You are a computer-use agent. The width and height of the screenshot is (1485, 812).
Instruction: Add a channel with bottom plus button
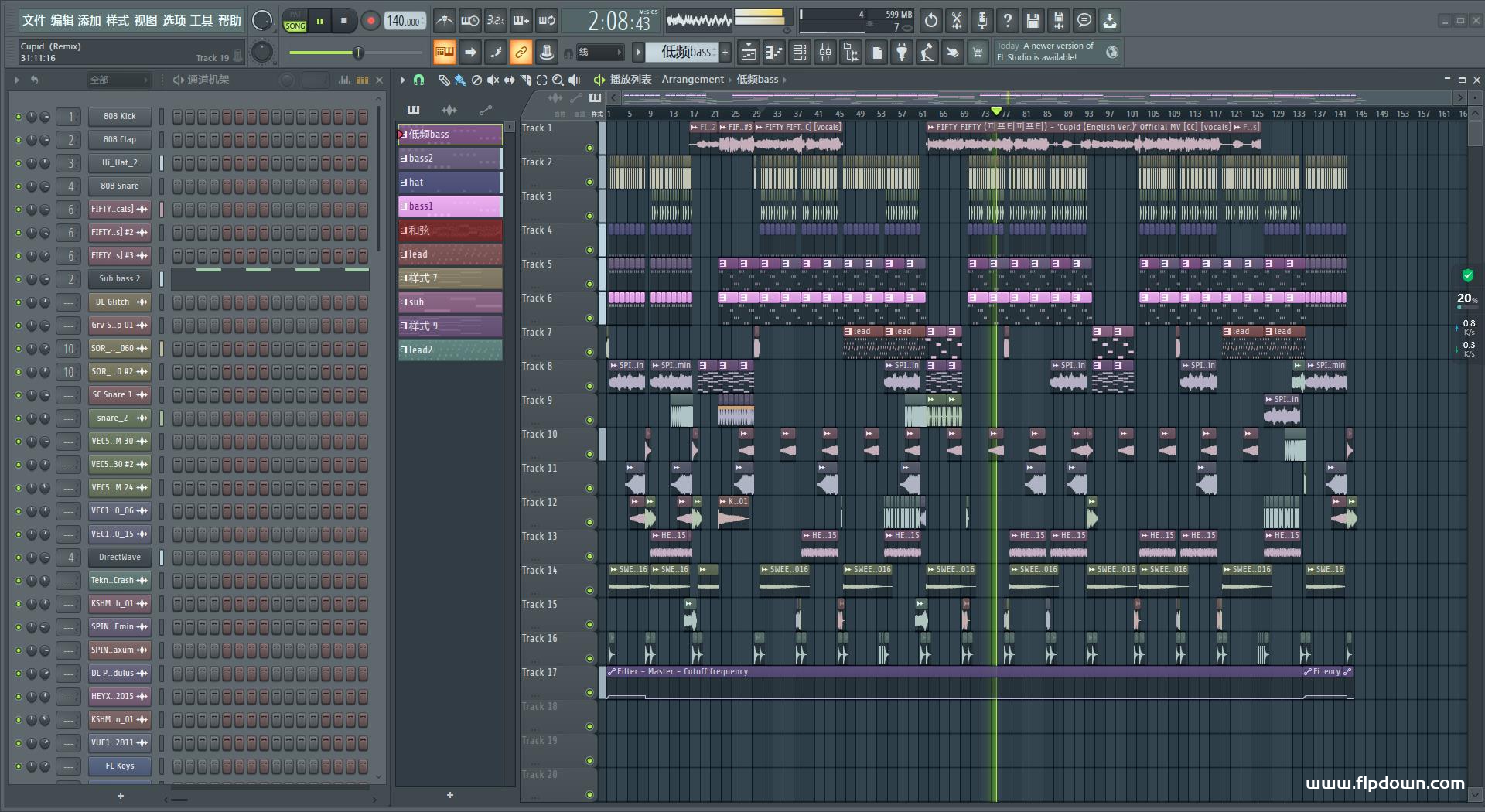(x=120, y=796)
